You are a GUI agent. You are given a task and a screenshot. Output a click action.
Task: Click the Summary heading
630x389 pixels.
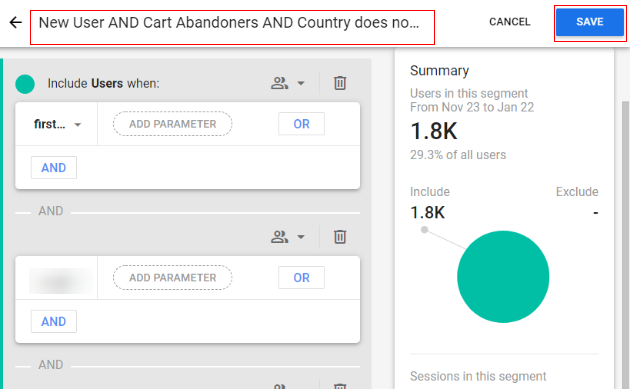(x=439, y=71)
